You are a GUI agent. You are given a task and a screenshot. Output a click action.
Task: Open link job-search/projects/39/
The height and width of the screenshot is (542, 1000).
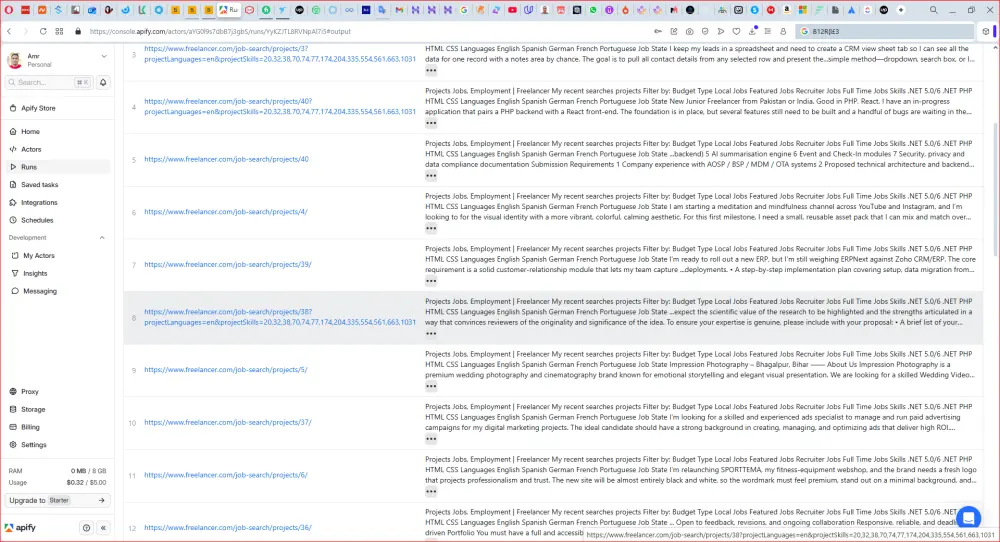[x=228, y=265]
